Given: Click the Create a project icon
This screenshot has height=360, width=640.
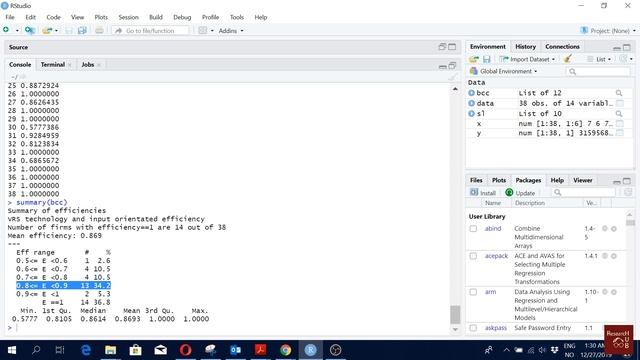Looking at the screenshot, I should pos(29,30).
